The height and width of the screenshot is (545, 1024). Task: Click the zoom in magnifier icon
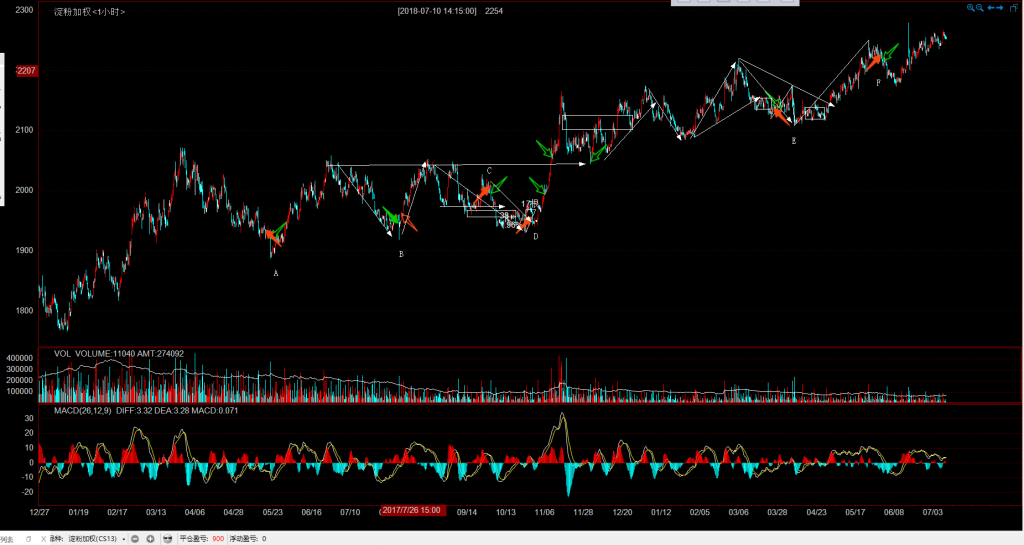point(970,8)
